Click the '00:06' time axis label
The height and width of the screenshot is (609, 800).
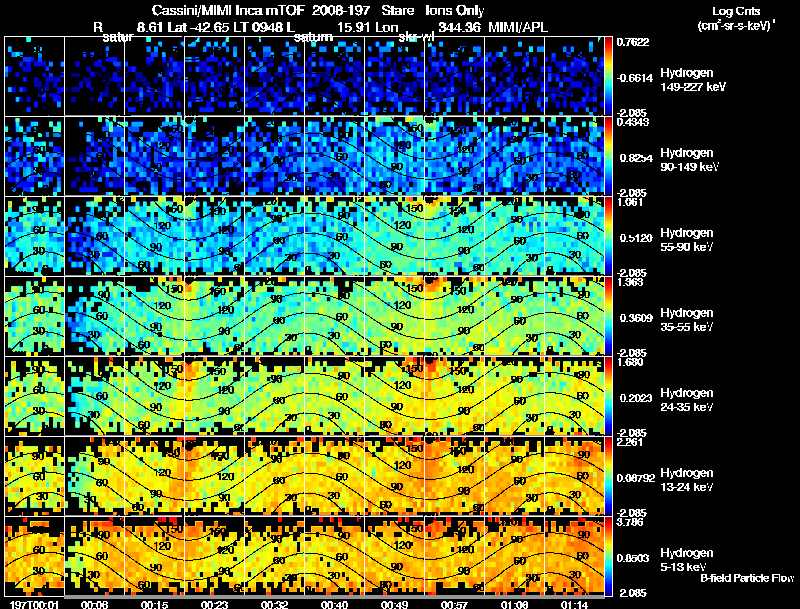coord(93,605)
